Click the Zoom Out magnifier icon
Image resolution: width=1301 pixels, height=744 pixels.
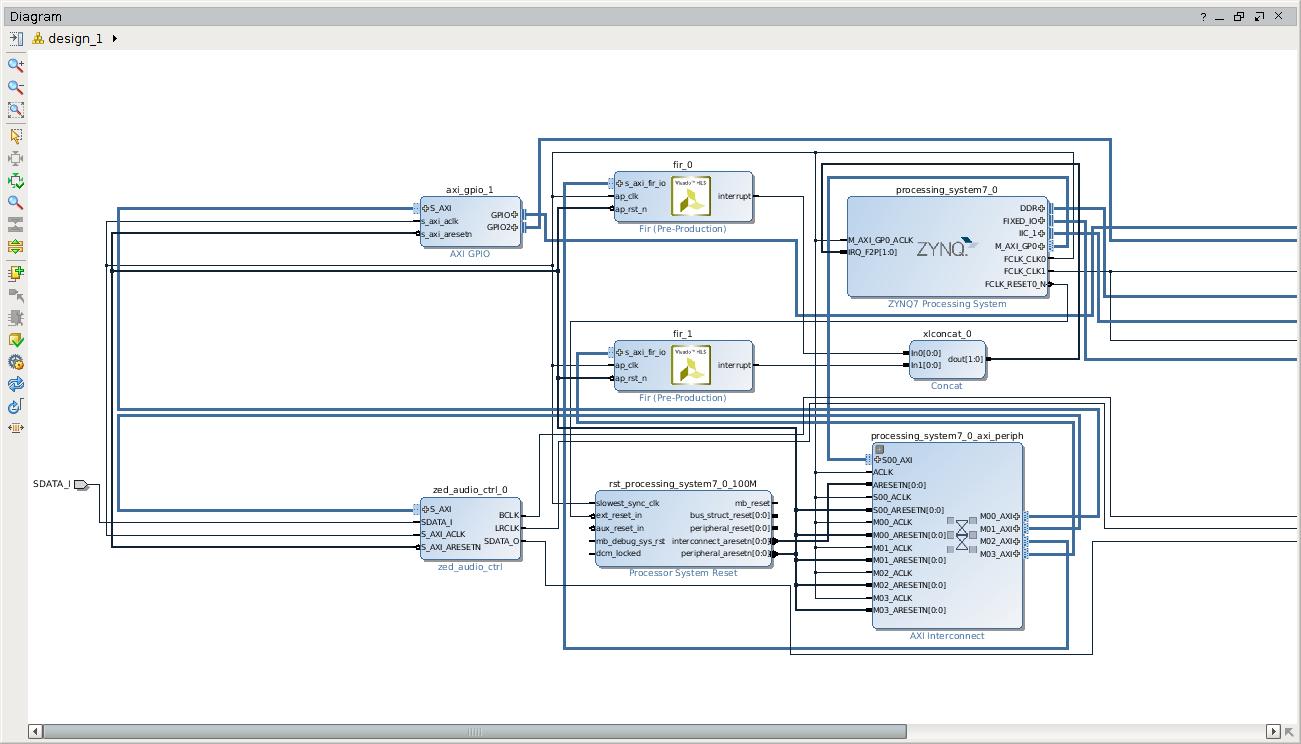pyautogui.click(x=16, y=88)
